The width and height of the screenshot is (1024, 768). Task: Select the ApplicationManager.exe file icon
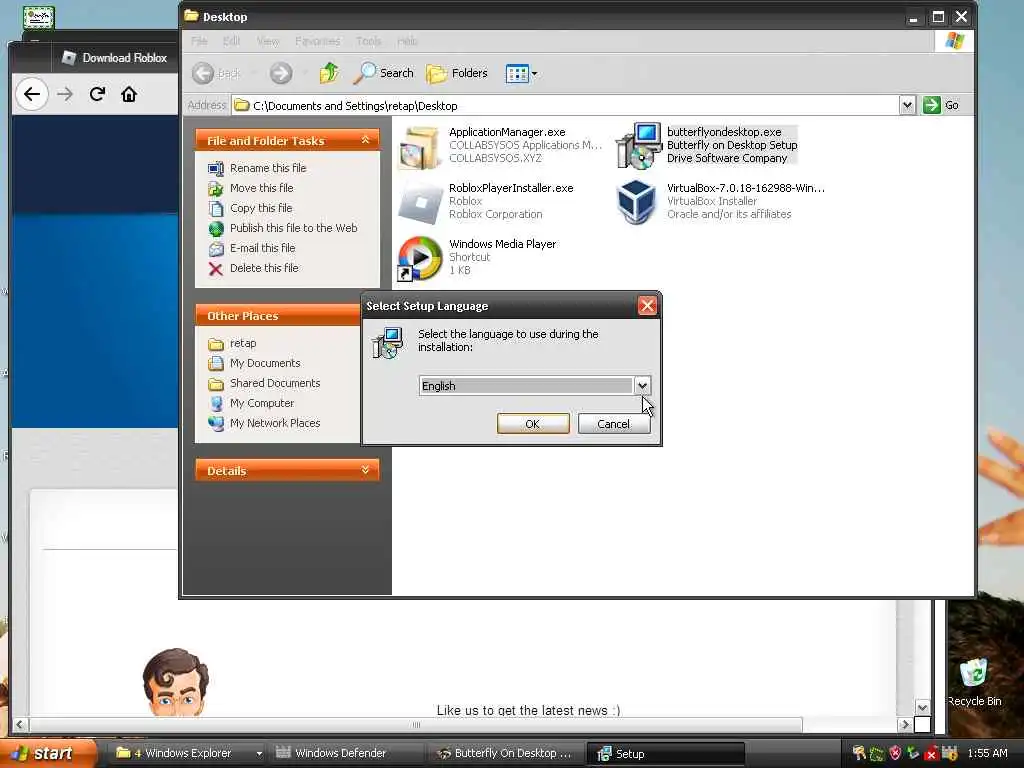pyautogui.click(x=419, y=146)
